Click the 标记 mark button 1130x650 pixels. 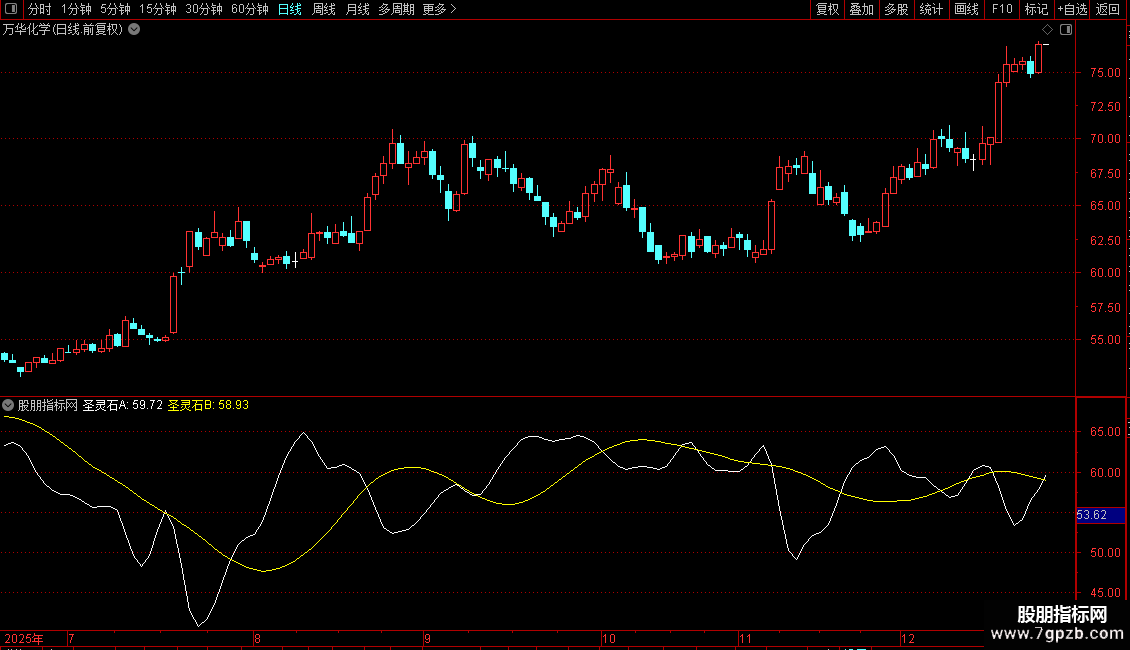(x=1036, y=9)
